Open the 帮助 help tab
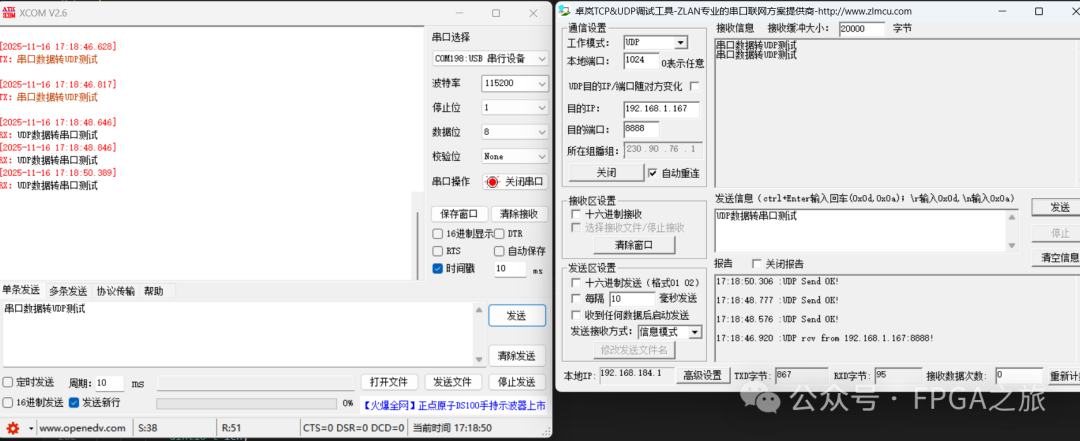Image resolution: width=1080 pixels, height=441 pixels. coord(154,291)
